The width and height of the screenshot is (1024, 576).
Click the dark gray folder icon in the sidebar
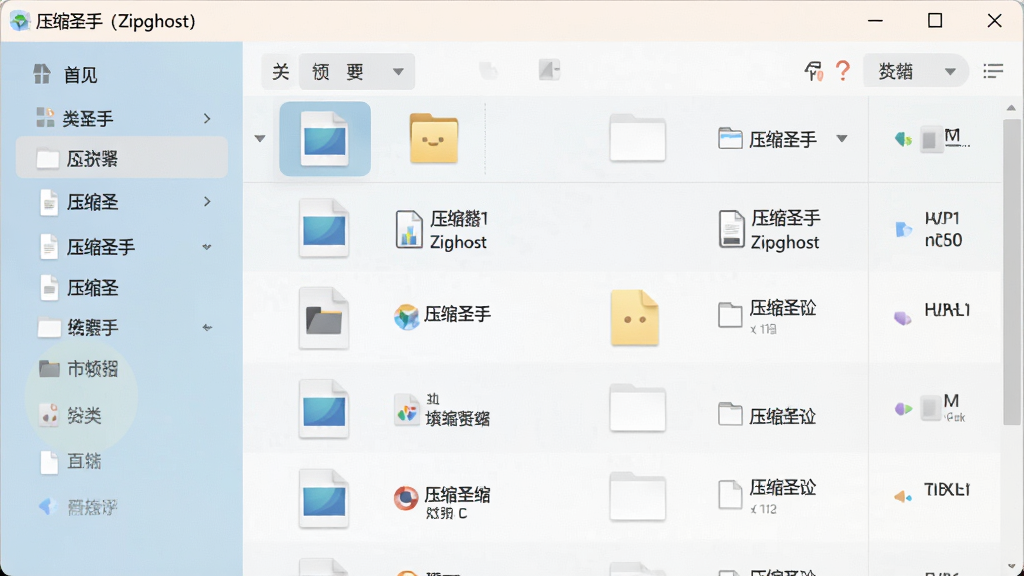[49, 369]
